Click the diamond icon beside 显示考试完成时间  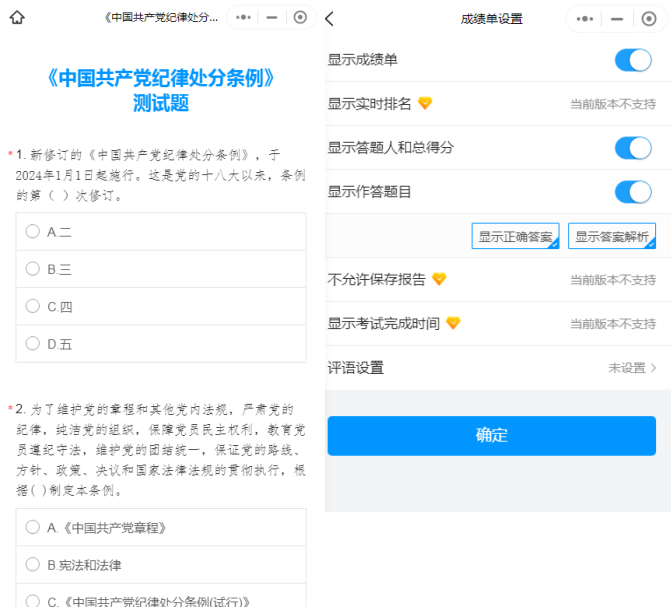452,323
